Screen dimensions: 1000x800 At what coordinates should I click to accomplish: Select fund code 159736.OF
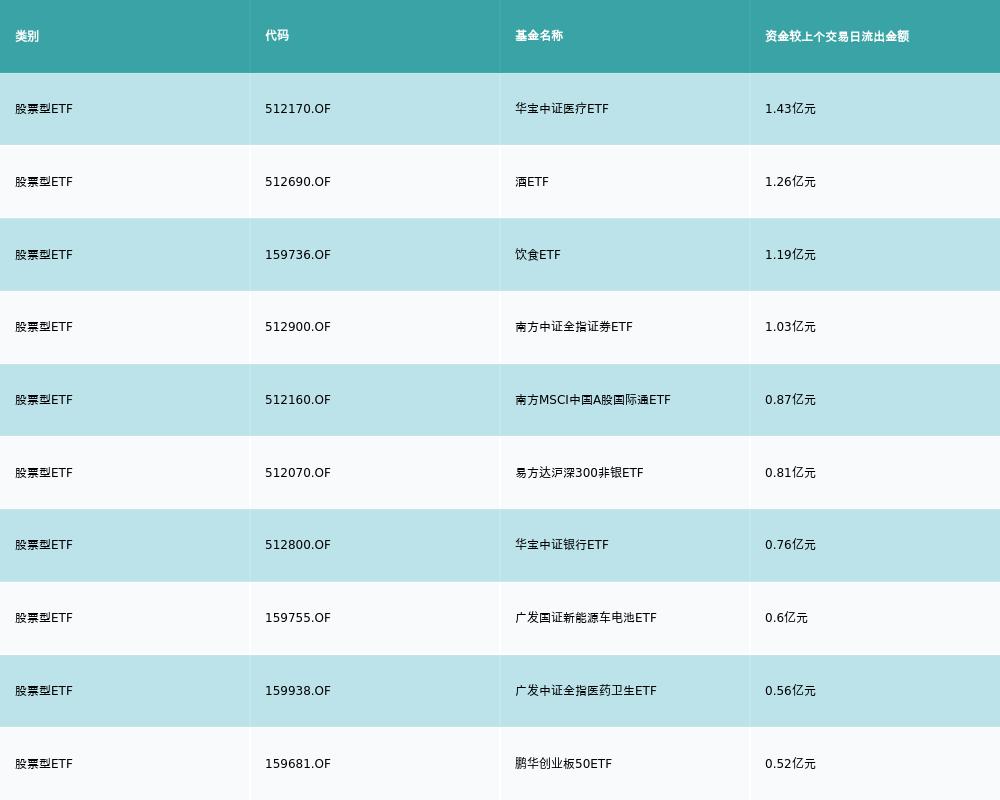click(298, 255)
